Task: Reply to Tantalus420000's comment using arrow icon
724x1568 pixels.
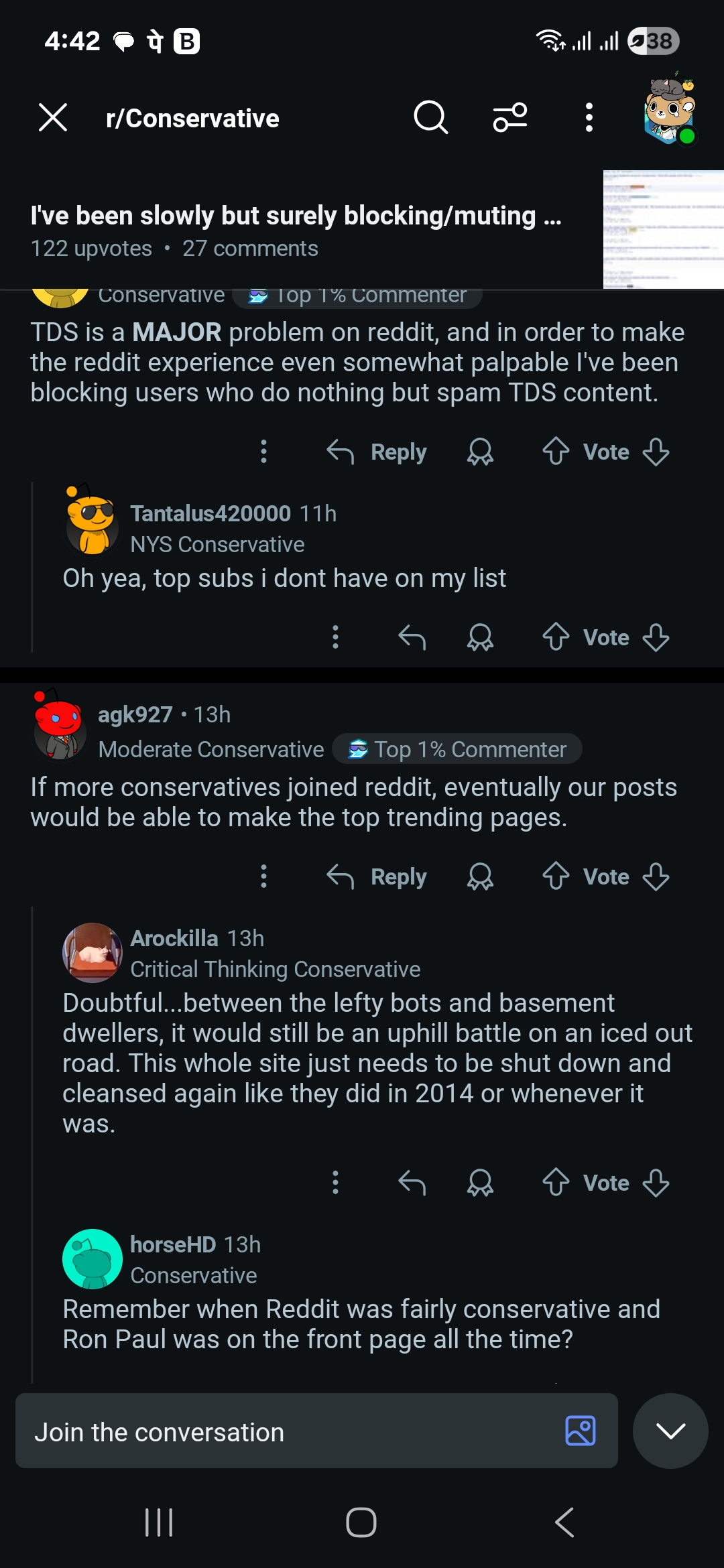Action: click(412, 637)
